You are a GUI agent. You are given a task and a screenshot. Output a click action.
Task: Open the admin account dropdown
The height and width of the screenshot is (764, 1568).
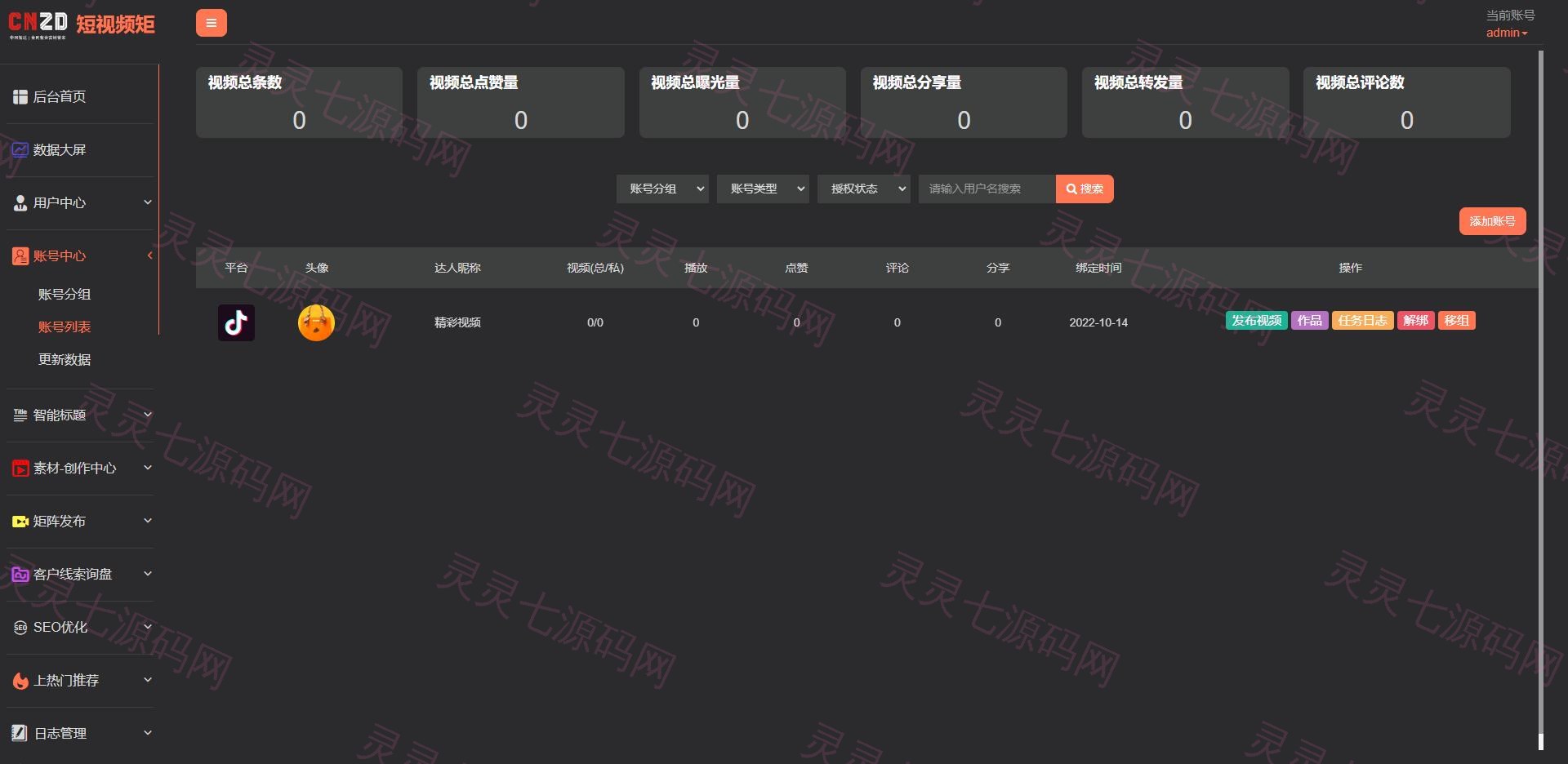[x=1506, y=33]
